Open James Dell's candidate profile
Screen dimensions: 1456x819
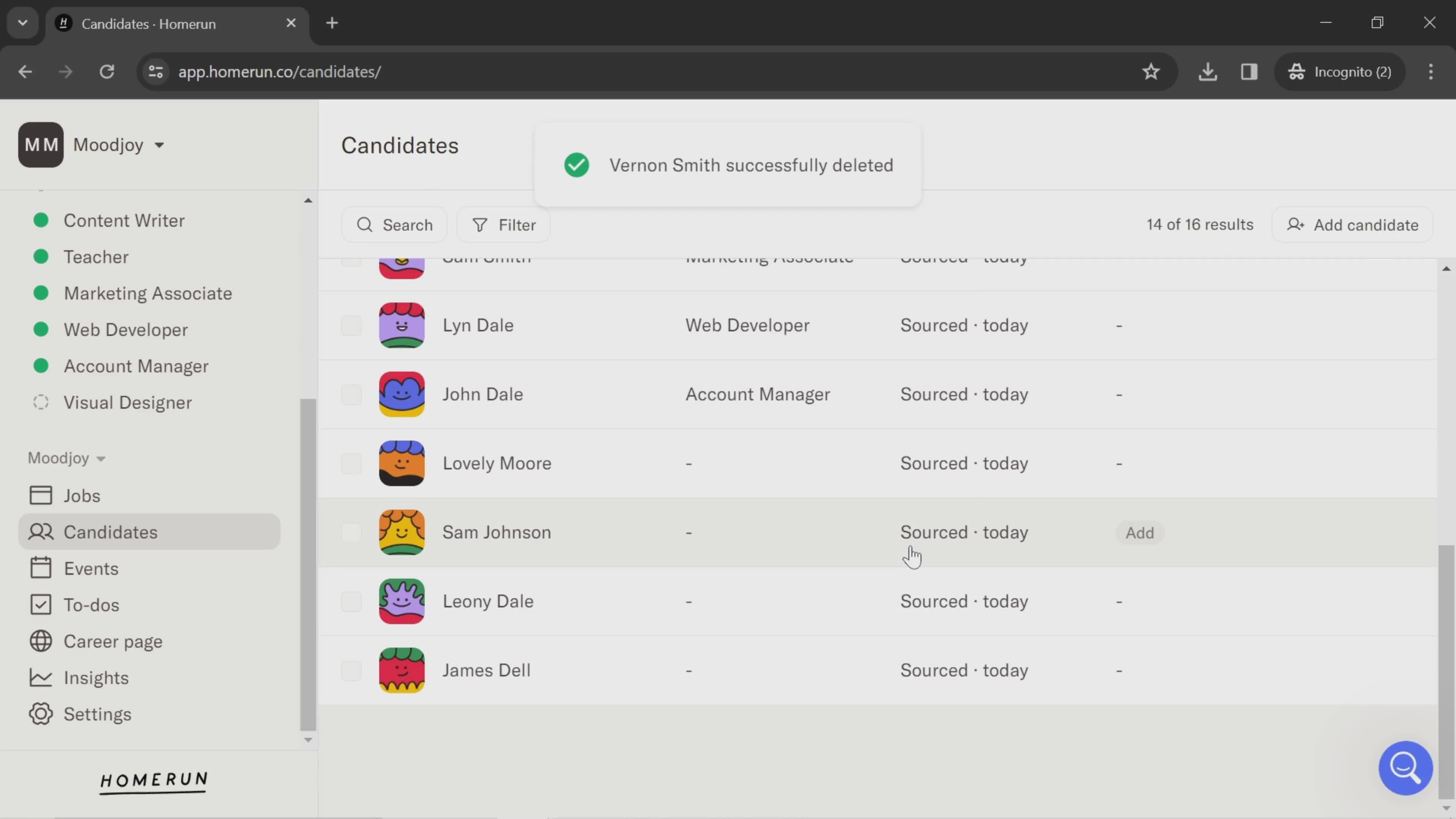pos(486,670)
